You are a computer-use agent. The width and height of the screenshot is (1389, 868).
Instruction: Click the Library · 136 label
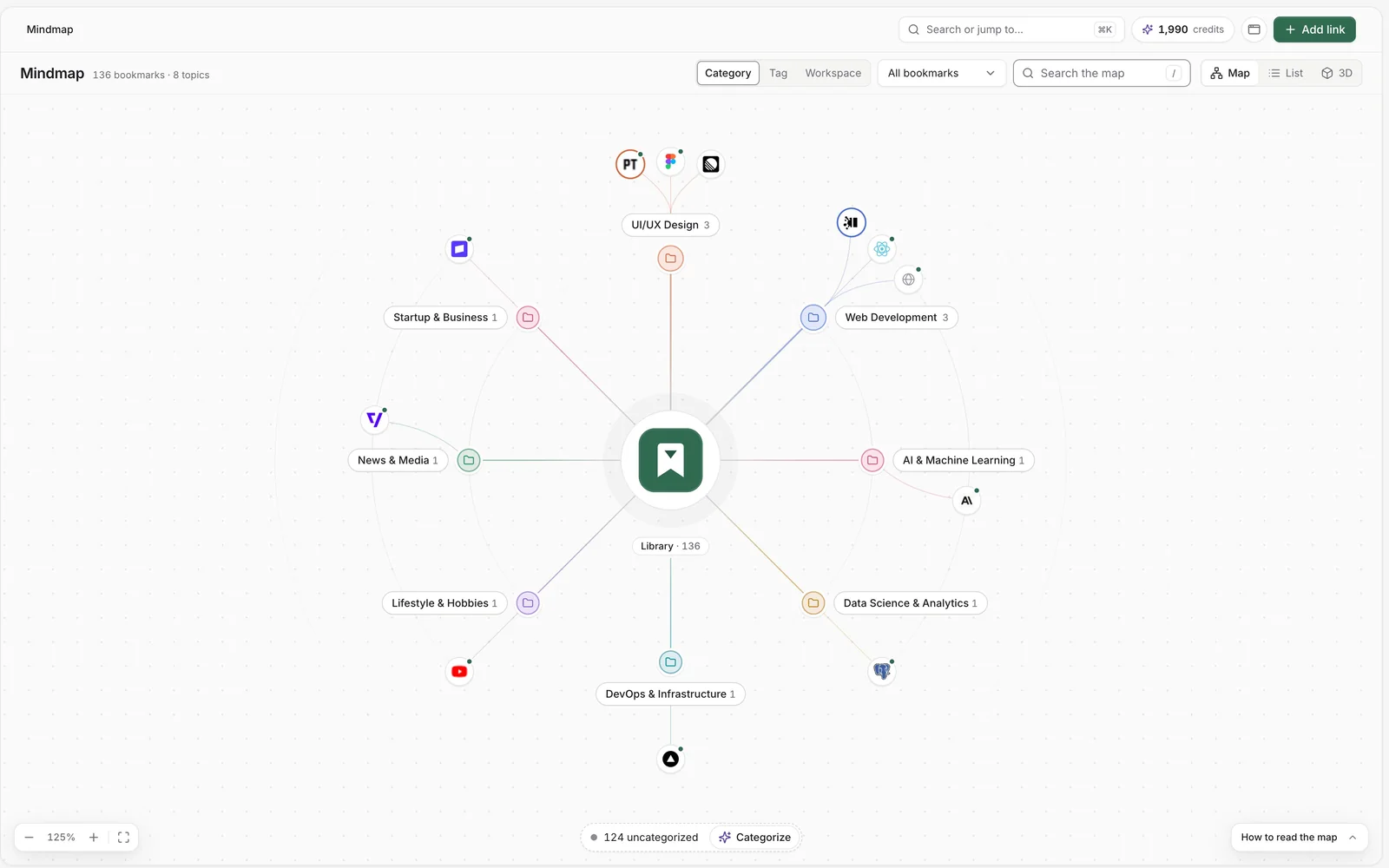coord(670,546)
